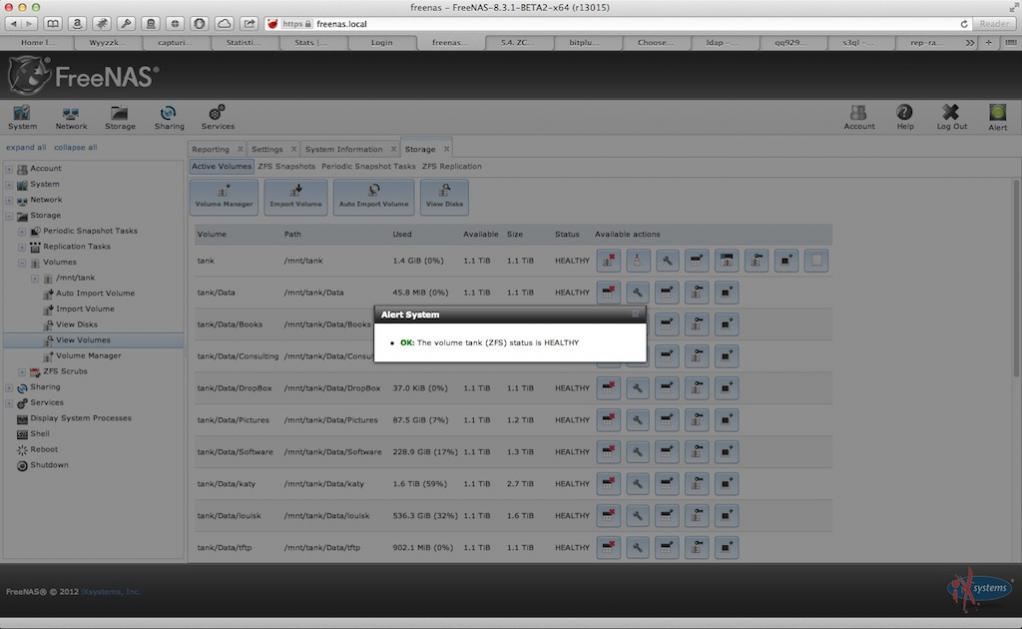Click the /mnt/tank/Data/Pictures path cell
The height and width of the screenshot is (629, 1022).
click(x=330, y=420)
